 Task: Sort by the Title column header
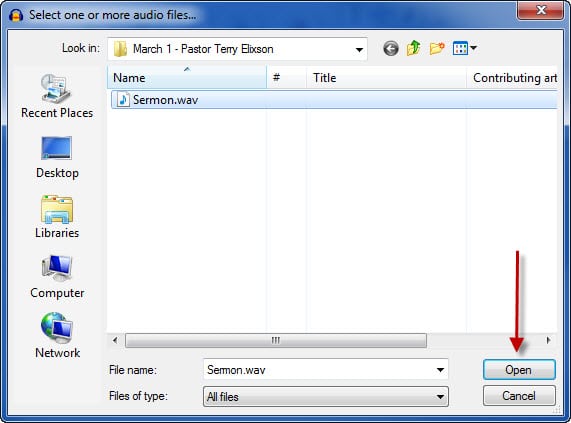point(386,77)
